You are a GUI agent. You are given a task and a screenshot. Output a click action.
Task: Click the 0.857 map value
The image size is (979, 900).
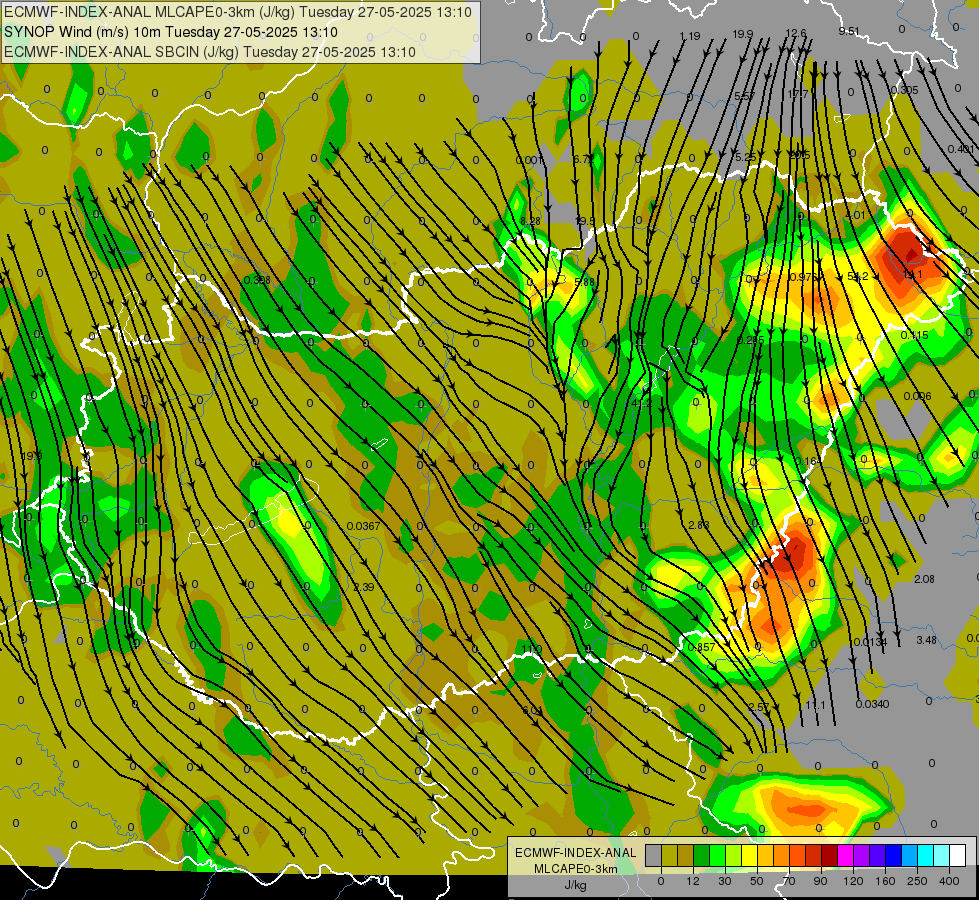pos(701,647)
